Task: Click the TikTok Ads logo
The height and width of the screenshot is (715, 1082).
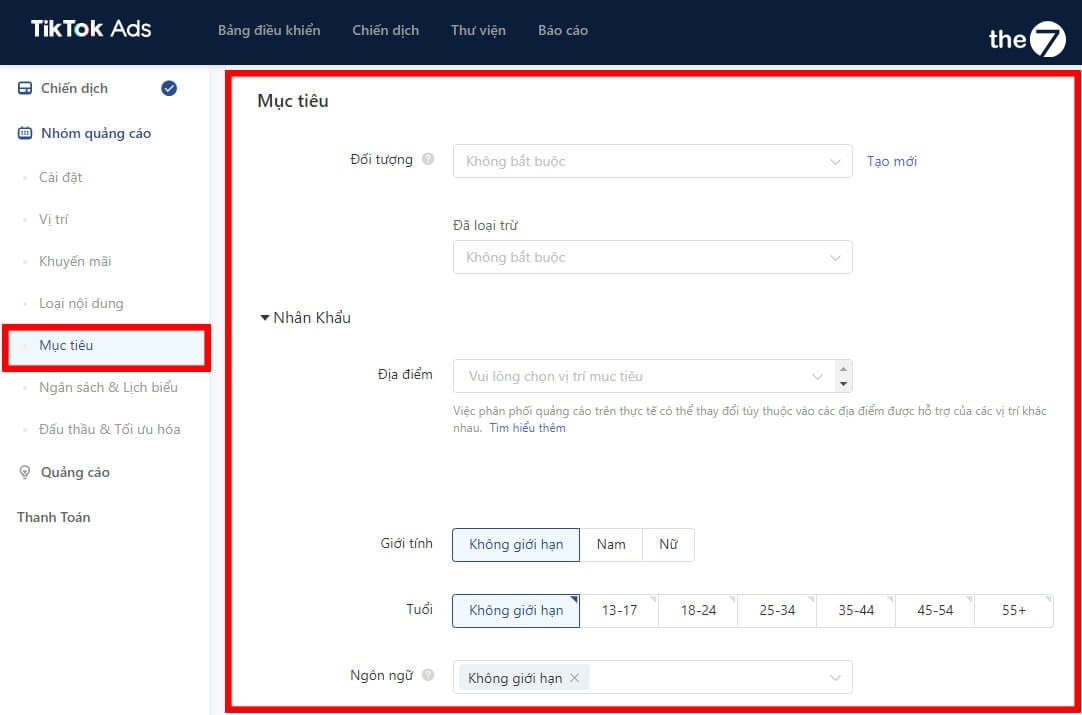Action: [x=91, y=29]
